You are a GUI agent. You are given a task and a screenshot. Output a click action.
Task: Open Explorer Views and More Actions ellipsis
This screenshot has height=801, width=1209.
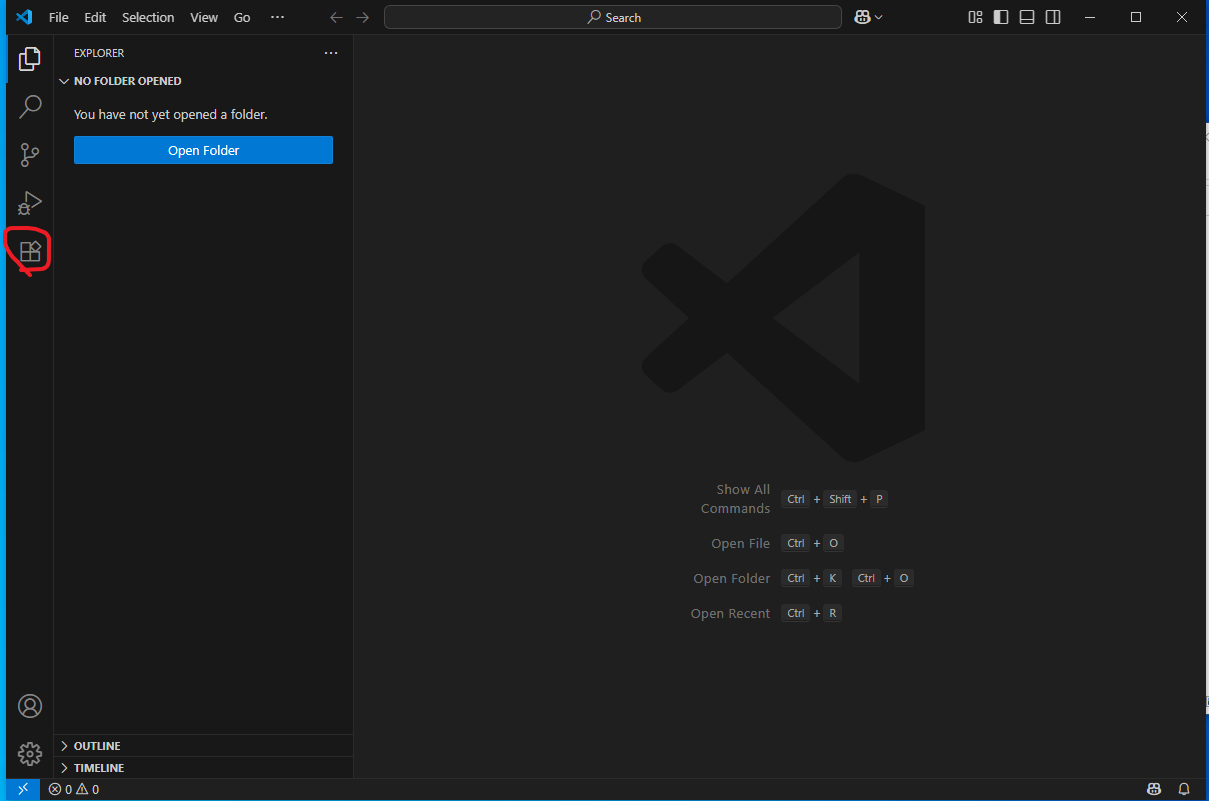click(x=331, y=53)
